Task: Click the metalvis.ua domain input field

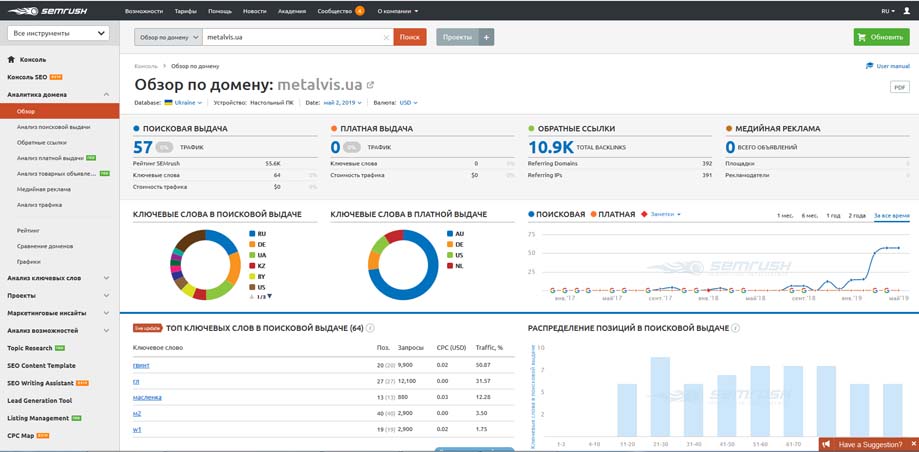Action: click(293, 37)
